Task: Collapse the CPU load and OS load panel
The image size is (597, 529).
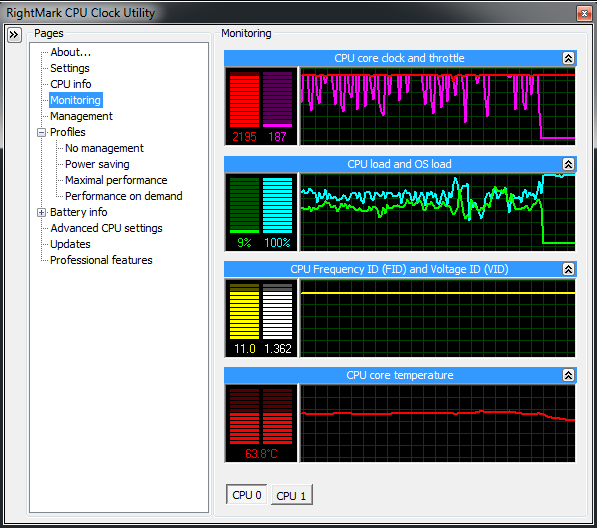Action: pos(568,164)
